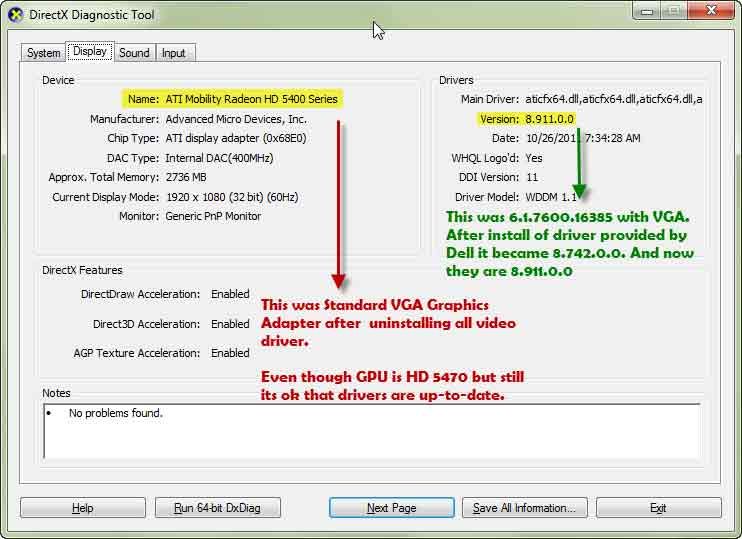Close the DirectX Diagnostic Tool window

(711, 10)
